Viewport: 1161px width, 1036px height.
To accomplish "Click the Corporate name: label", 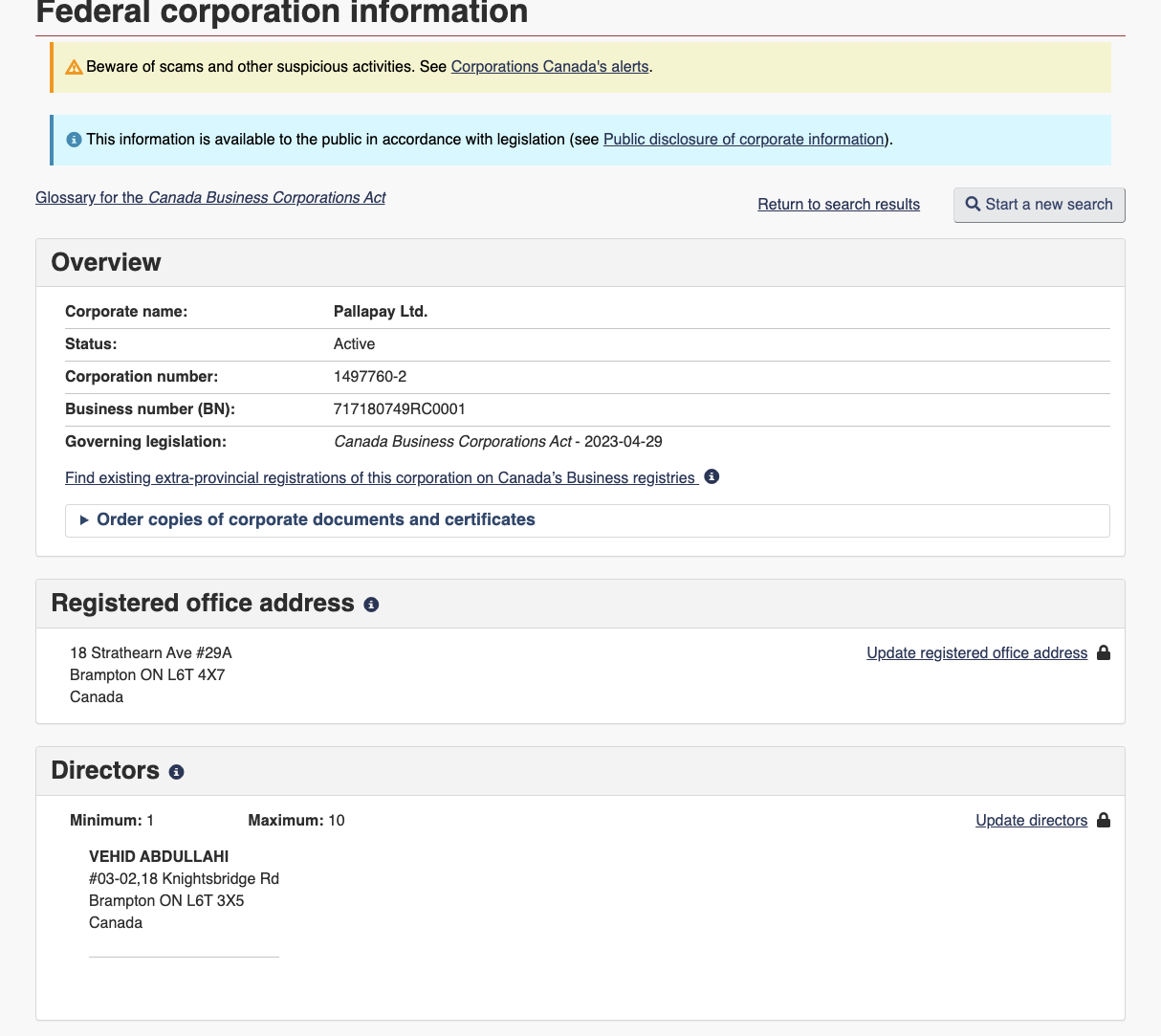I will (x=126, y=312).
